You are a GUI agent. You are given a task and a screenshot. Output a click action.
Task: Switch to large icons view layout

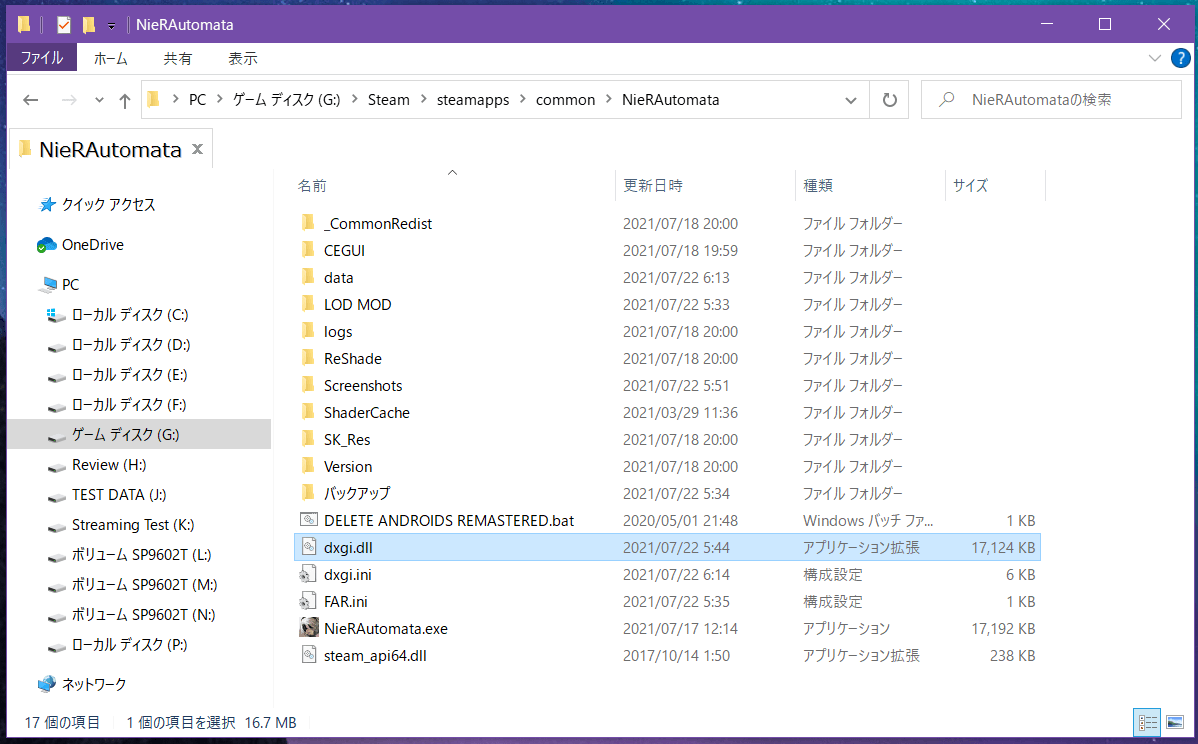(x=1174, y=722)
